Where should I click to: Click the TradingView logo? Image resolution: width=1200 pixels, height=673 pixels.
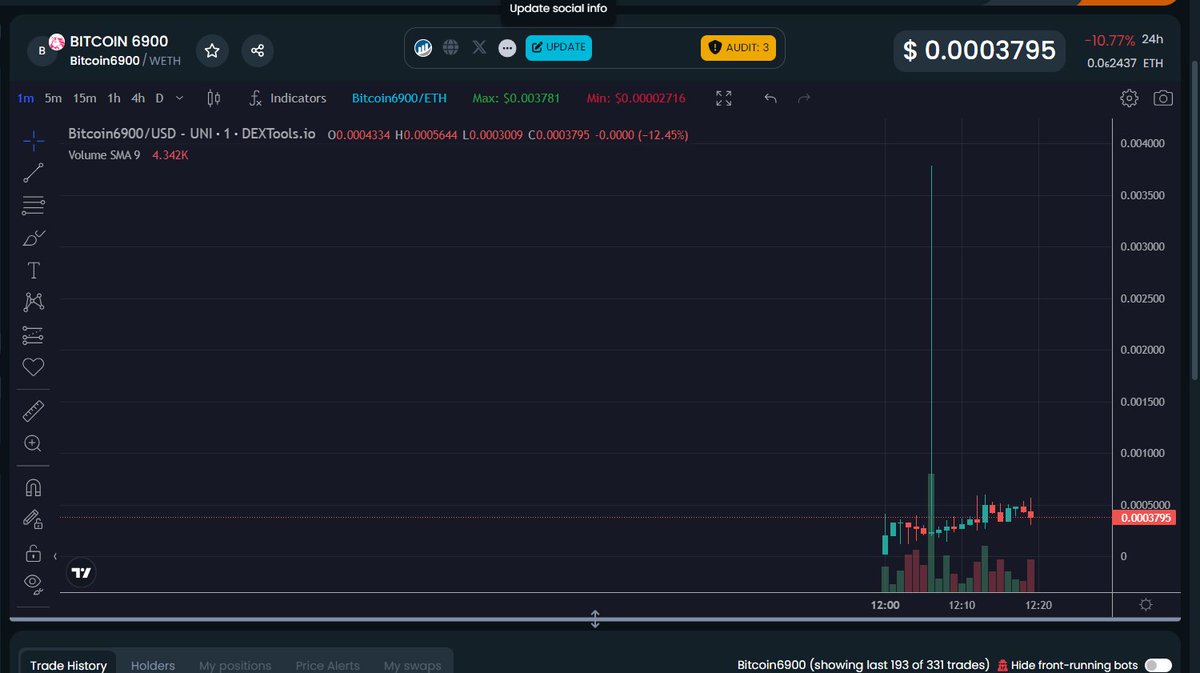click(82, 573)
